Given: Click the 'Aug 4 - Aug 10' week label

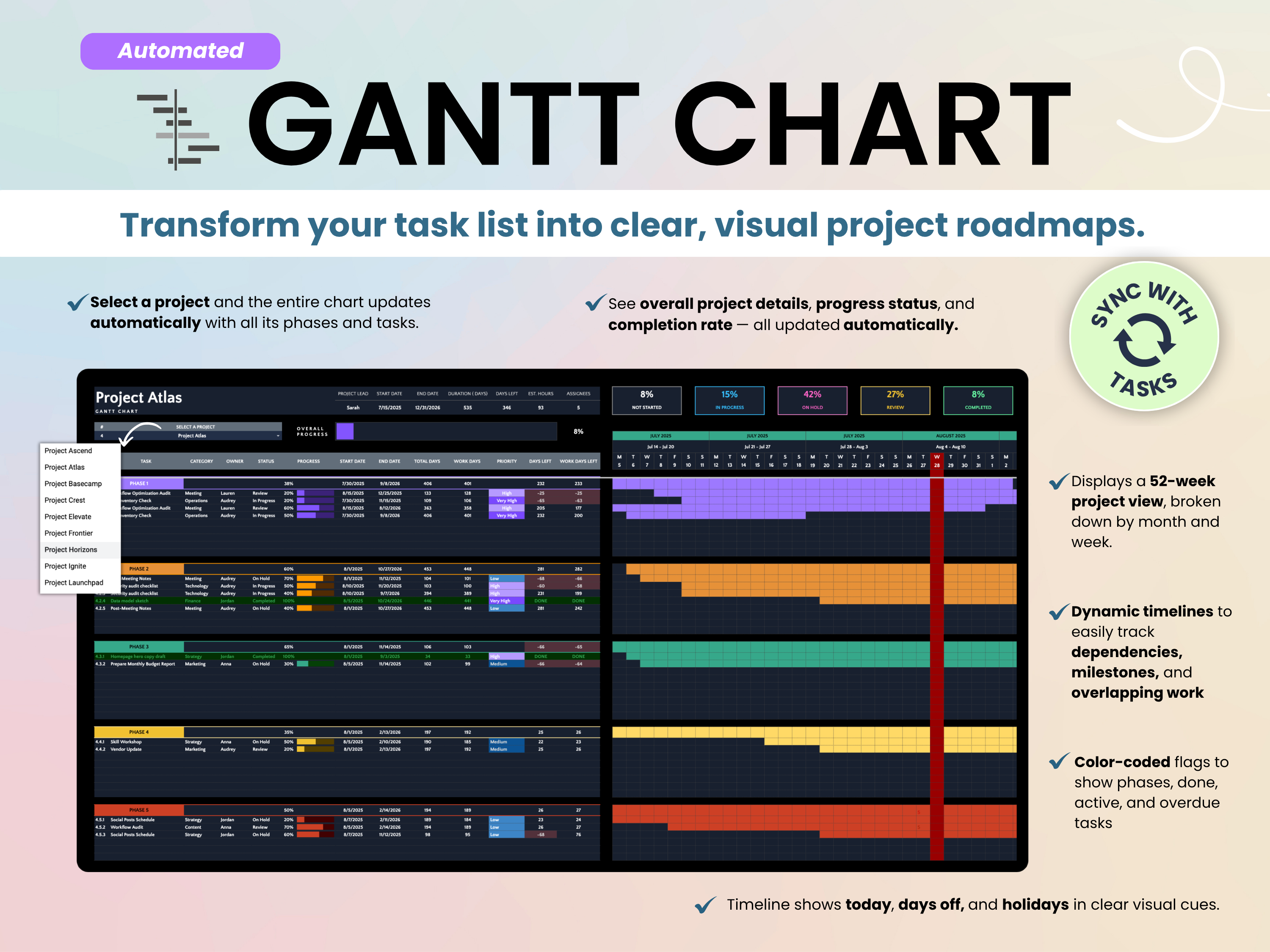Looking at the screenshot, I should tap(950, 446).
